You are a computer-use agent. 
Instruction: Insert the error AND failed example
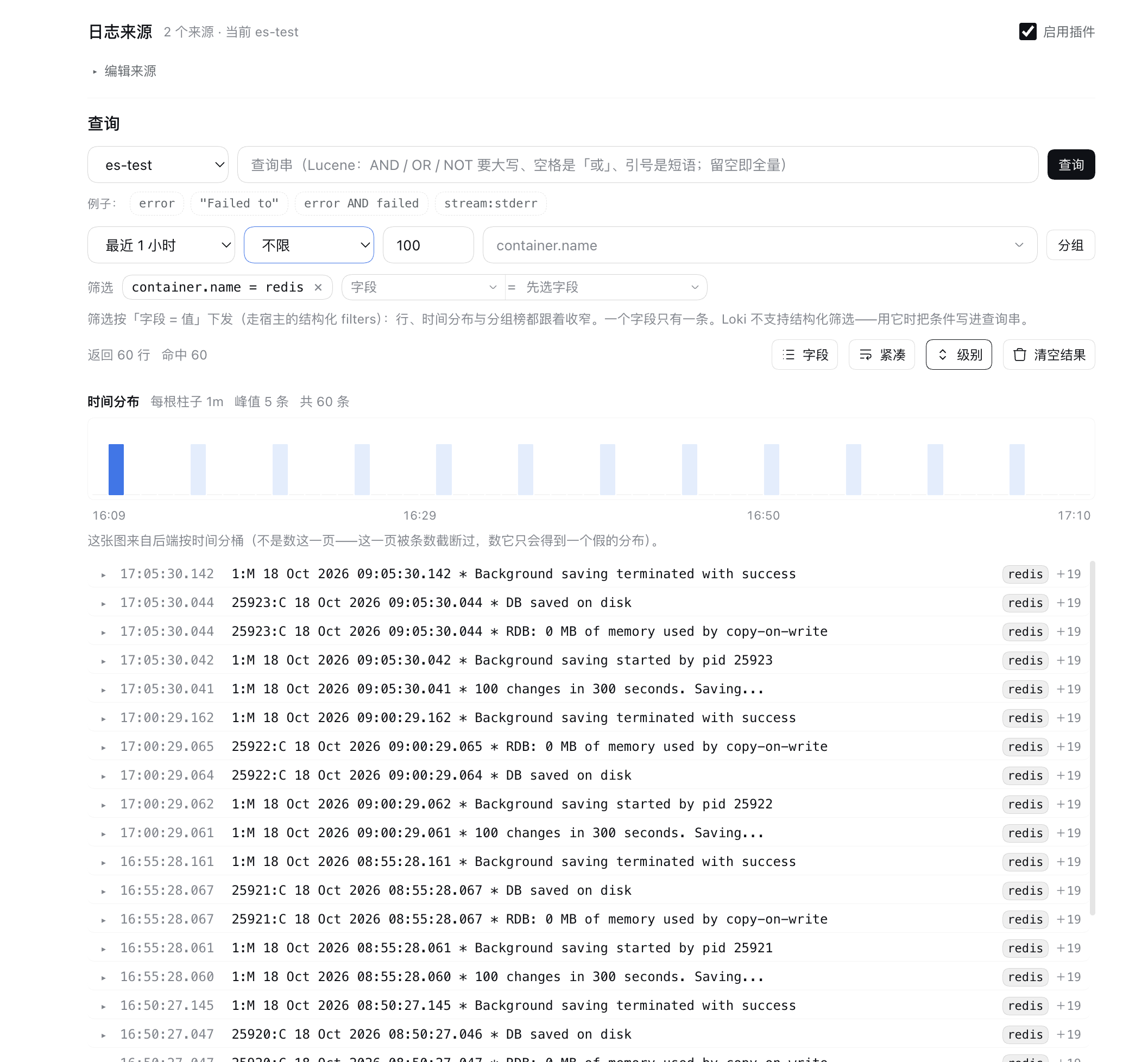pyautogui.click(x=361, y=204)
